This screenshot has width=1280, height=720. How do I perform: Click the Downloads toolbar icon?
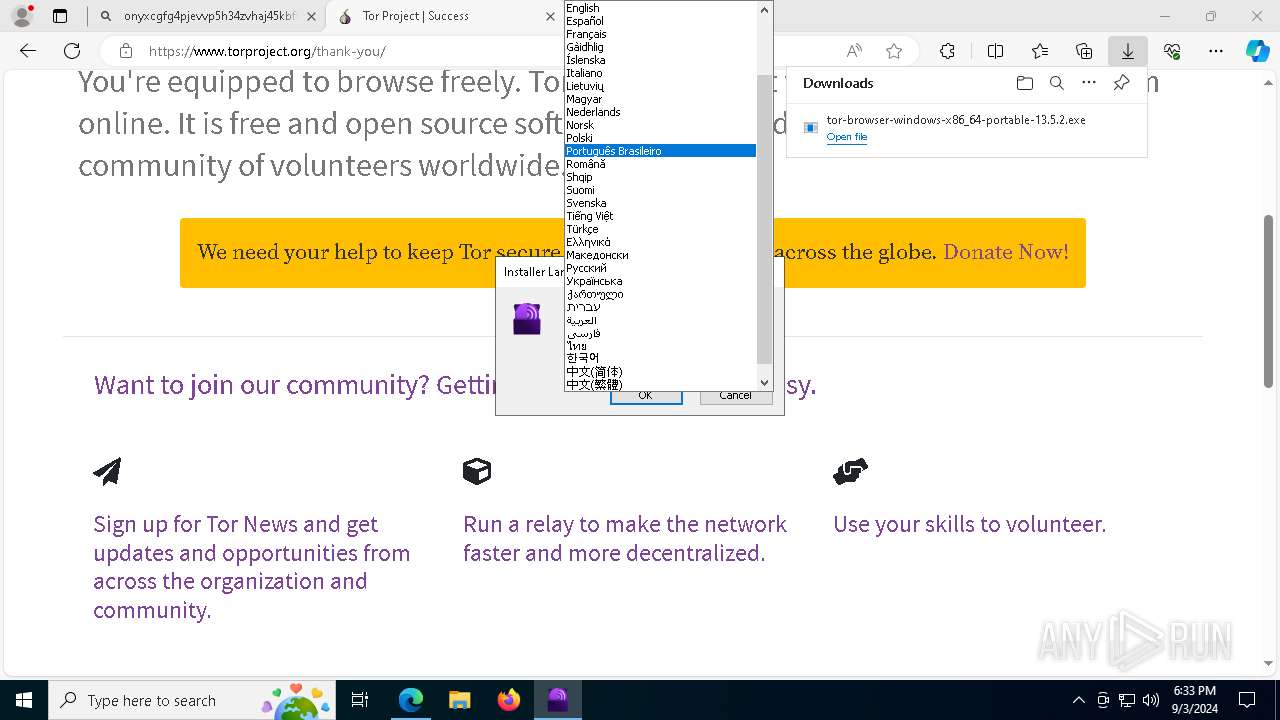(1128, 51)
